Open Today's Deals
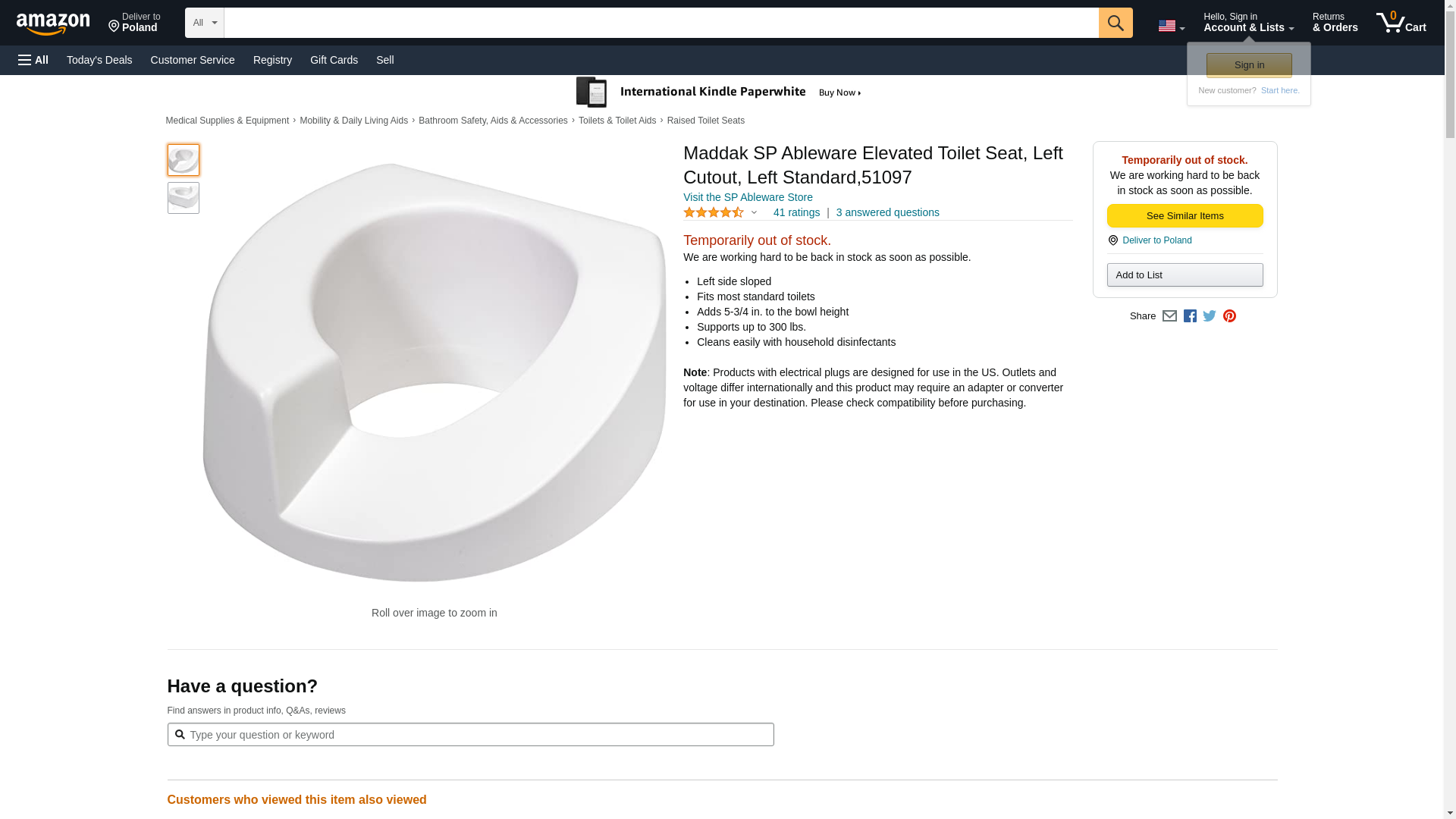Viewport: 1456px width, 819px height. click(x=99, y=60)
